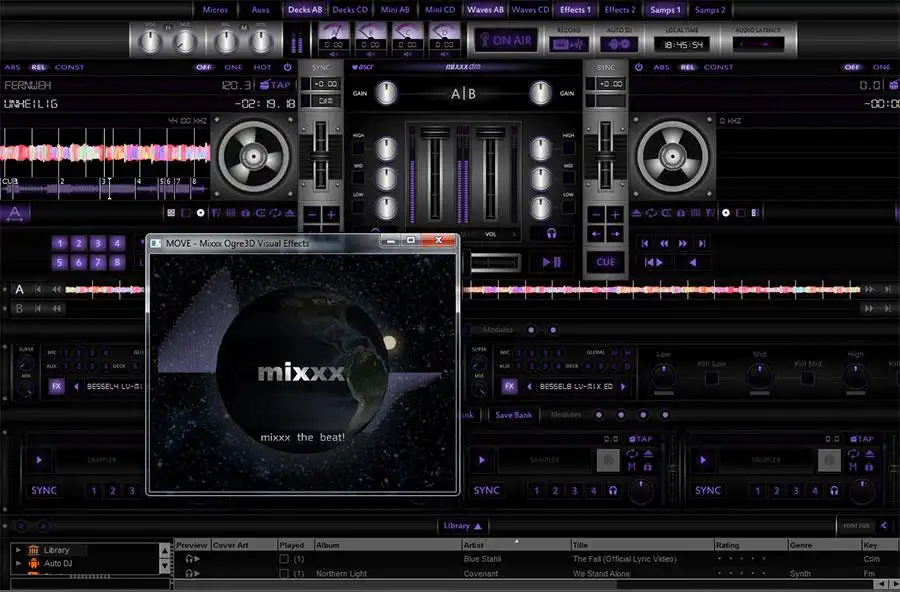Enable the Auto DJ button in top bar
This screenshot has height=592, width=900.
tap(619, 44)
